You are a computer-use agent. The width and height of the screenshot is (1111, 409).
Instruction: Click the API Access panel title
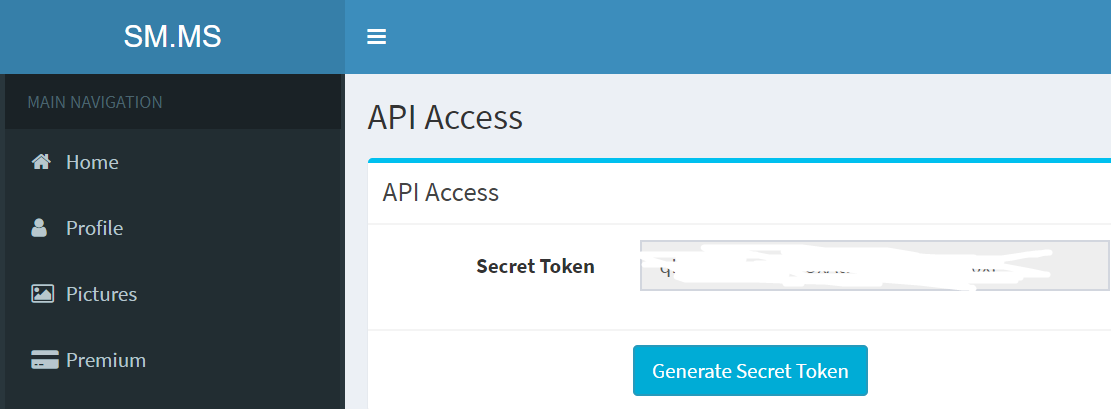tap(440, 192)
